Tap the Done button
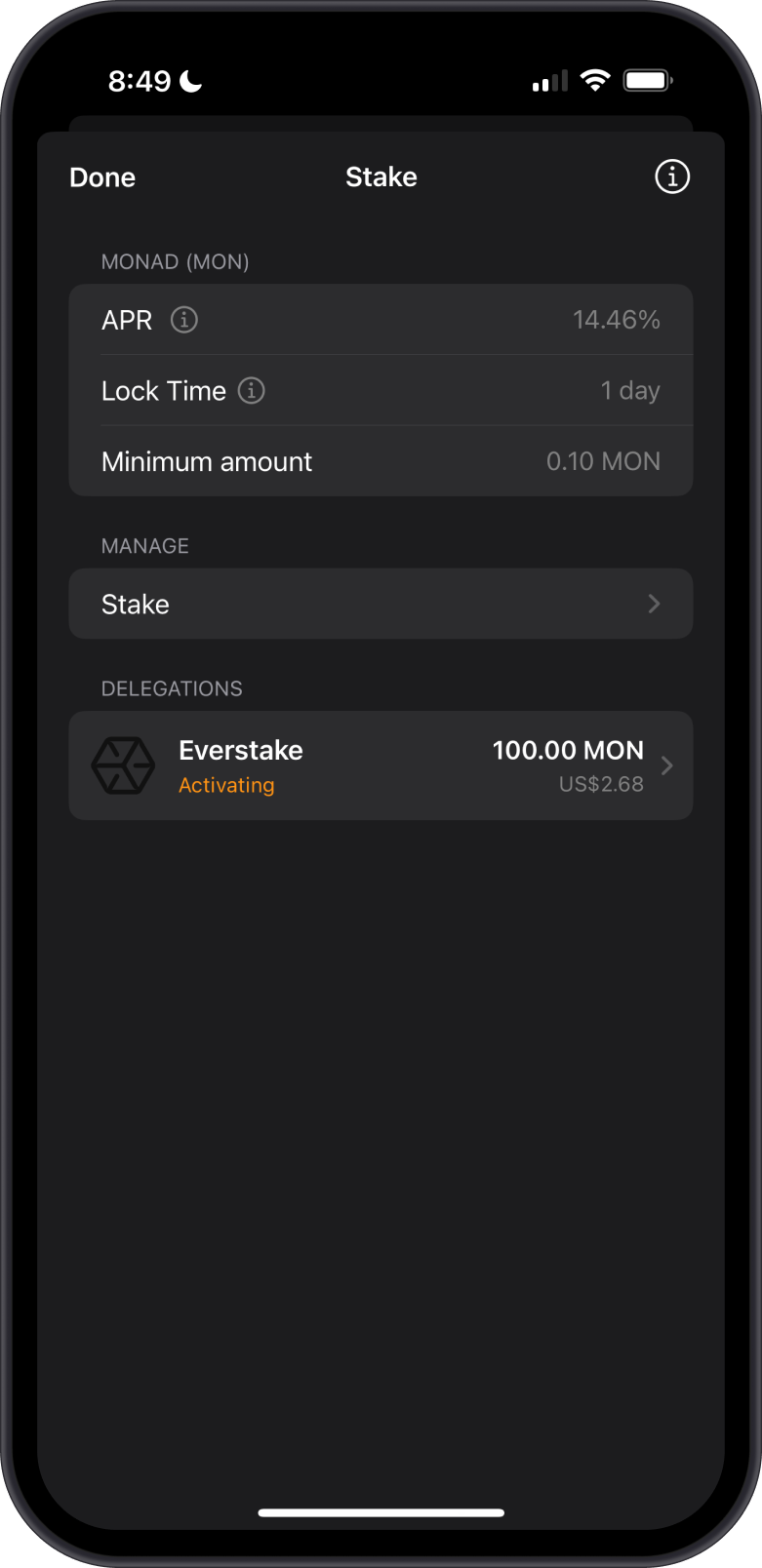This screenshot has width=762, height=1568. [x=102, y=177]
